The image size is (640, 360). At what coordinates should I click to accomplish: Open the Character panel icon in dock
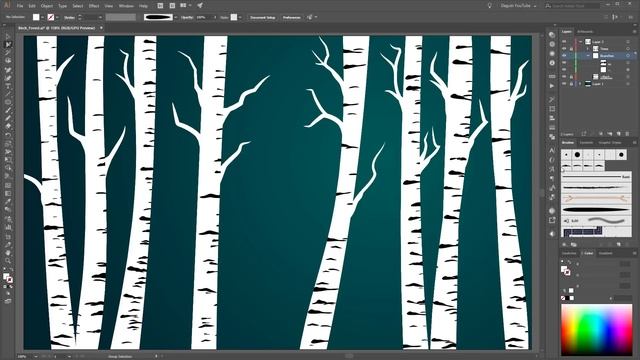[x=552, y=150]
